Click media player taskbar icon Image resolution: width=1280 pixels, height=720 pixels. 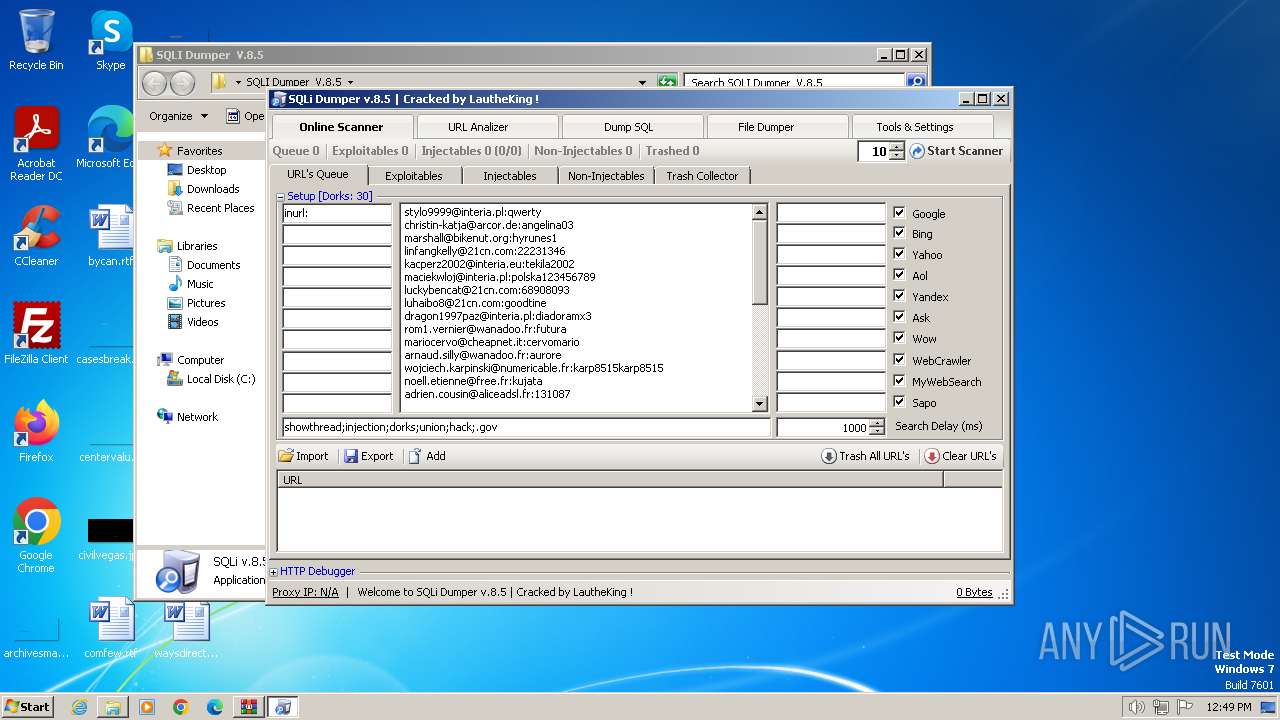147,707
